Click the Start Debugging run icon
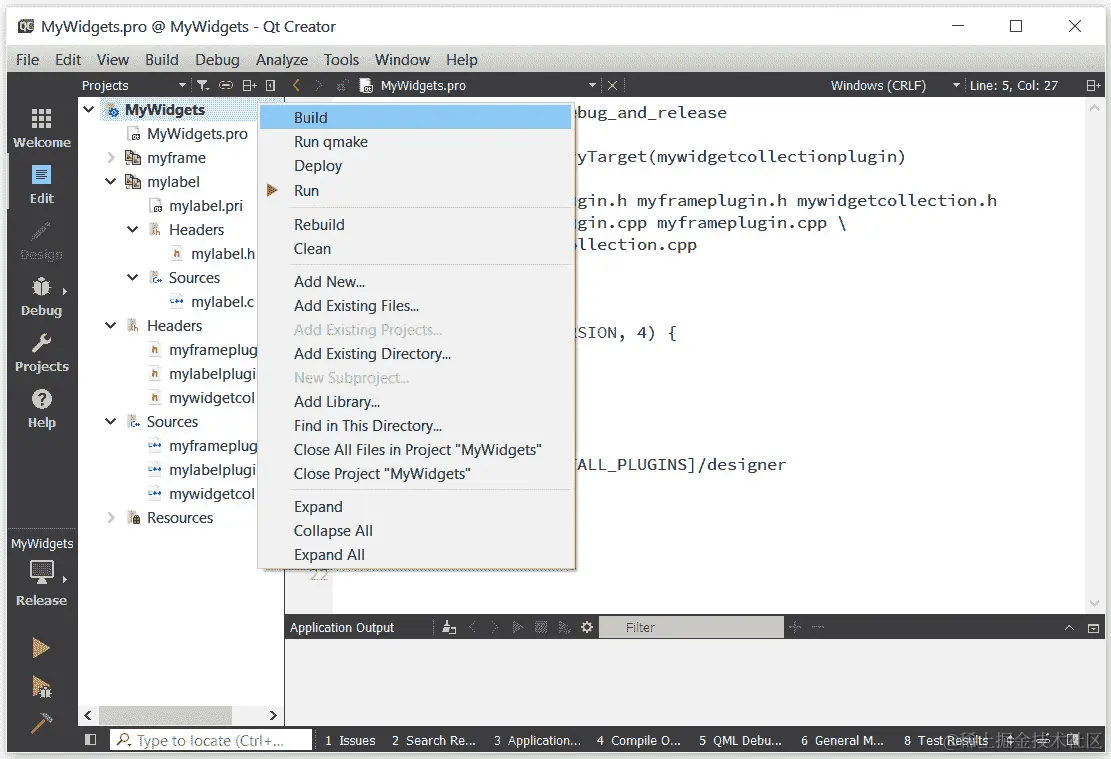The width and height of the screenshot is (1111, 759). click(41, 686)
